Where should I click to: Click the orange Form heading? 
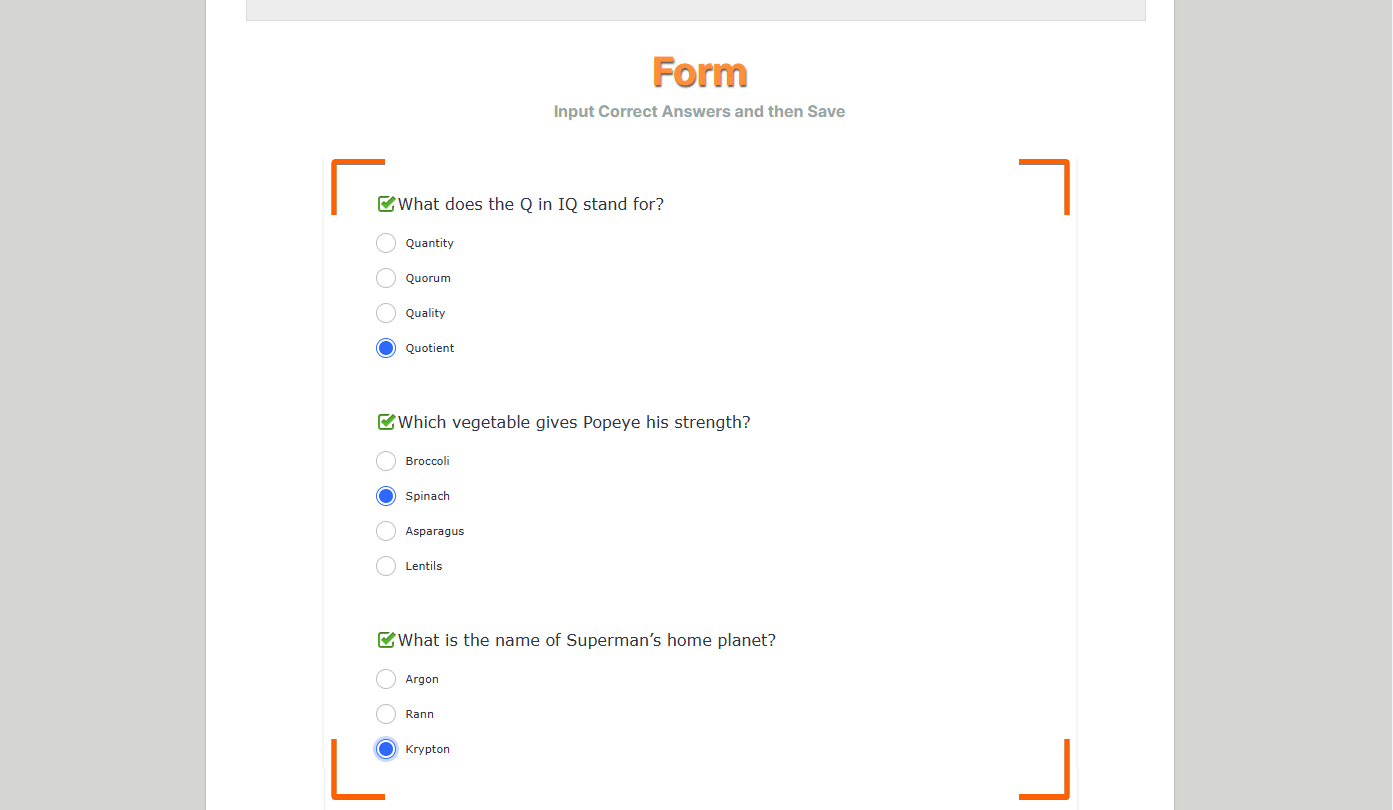tap(699, 73)
